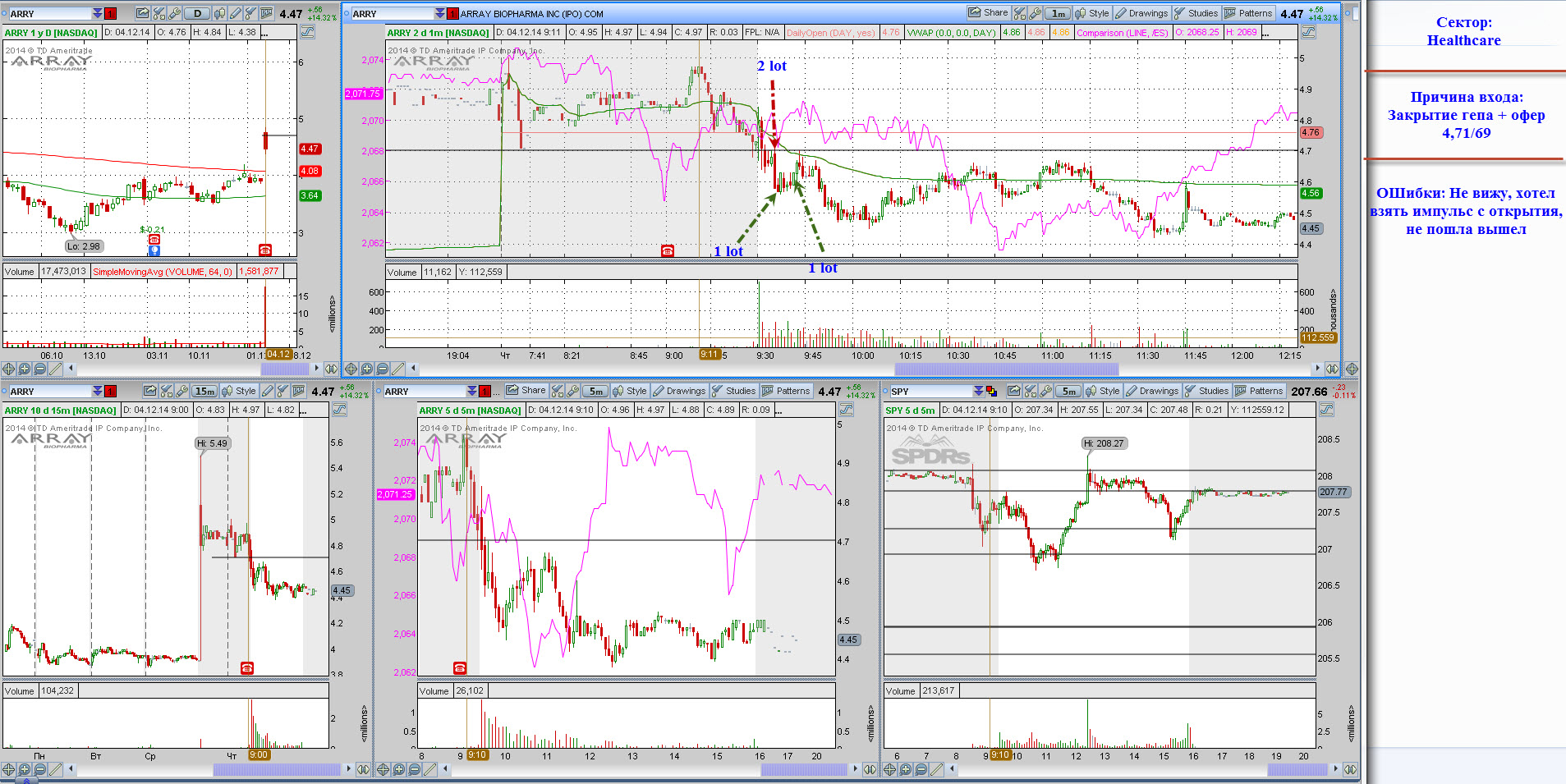Click 'VWAP (0.0, 0.0, DAY)' study label
Viewport: 1566px width, 784px height.
point(952,33)
